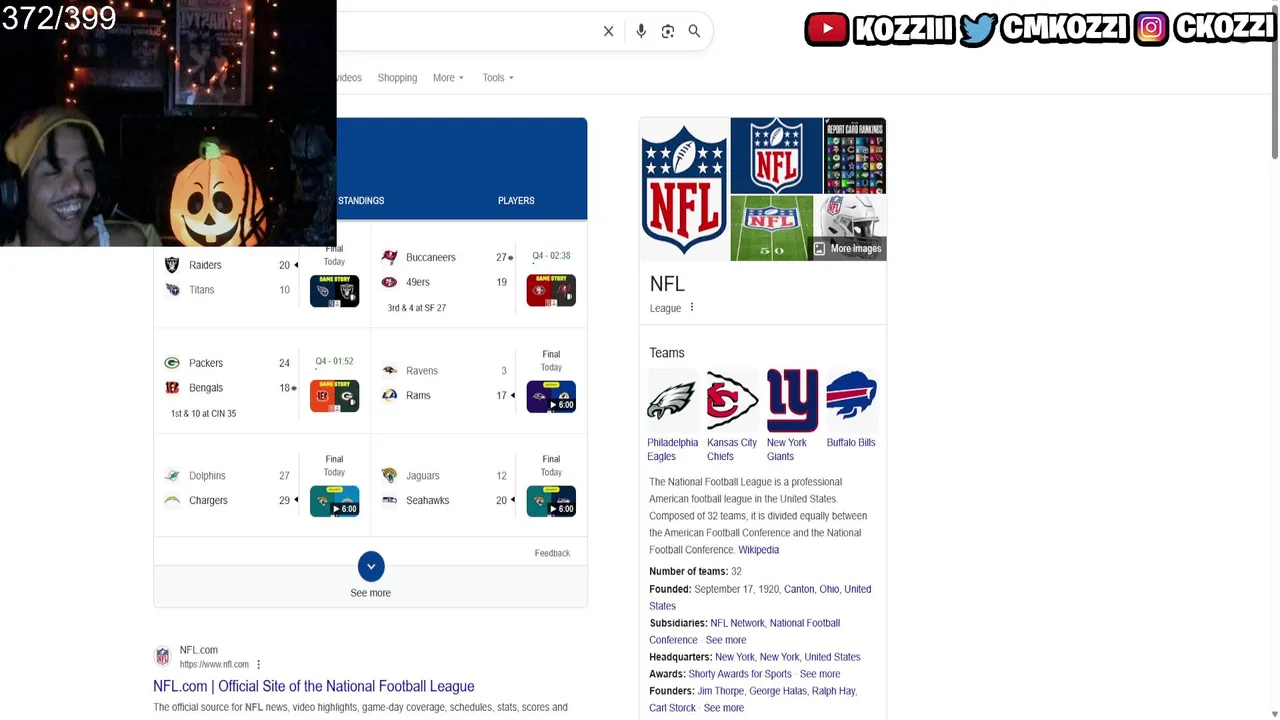Click the large NFL shield image
Image resolution: width=1280 pixels, height=720 pixels.
pyautogui.click(x=684, y=189)
